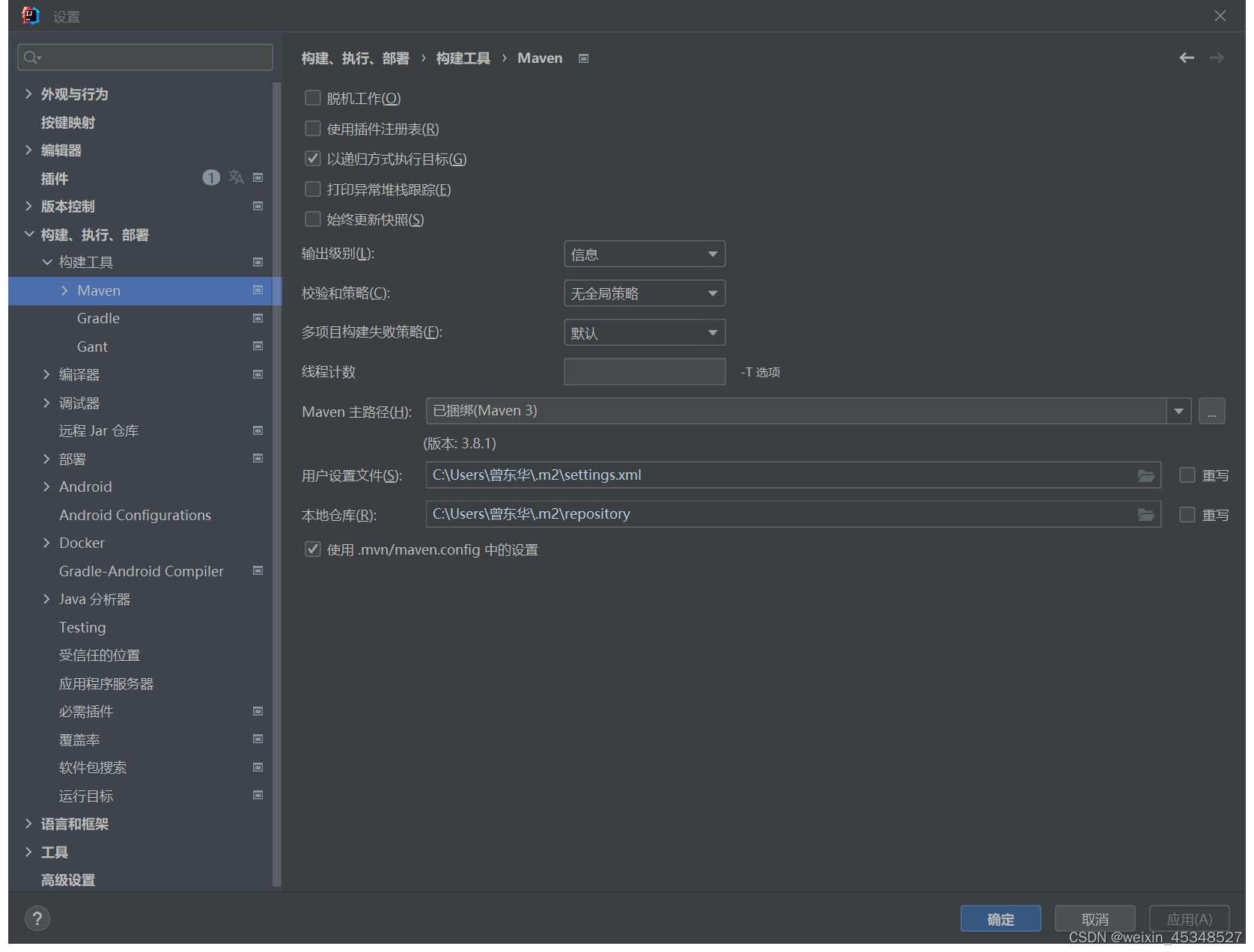The width and height of the screenshot is (1254, 952).
Task: Expand the Docker tree node
Action: tap(46, 543)
